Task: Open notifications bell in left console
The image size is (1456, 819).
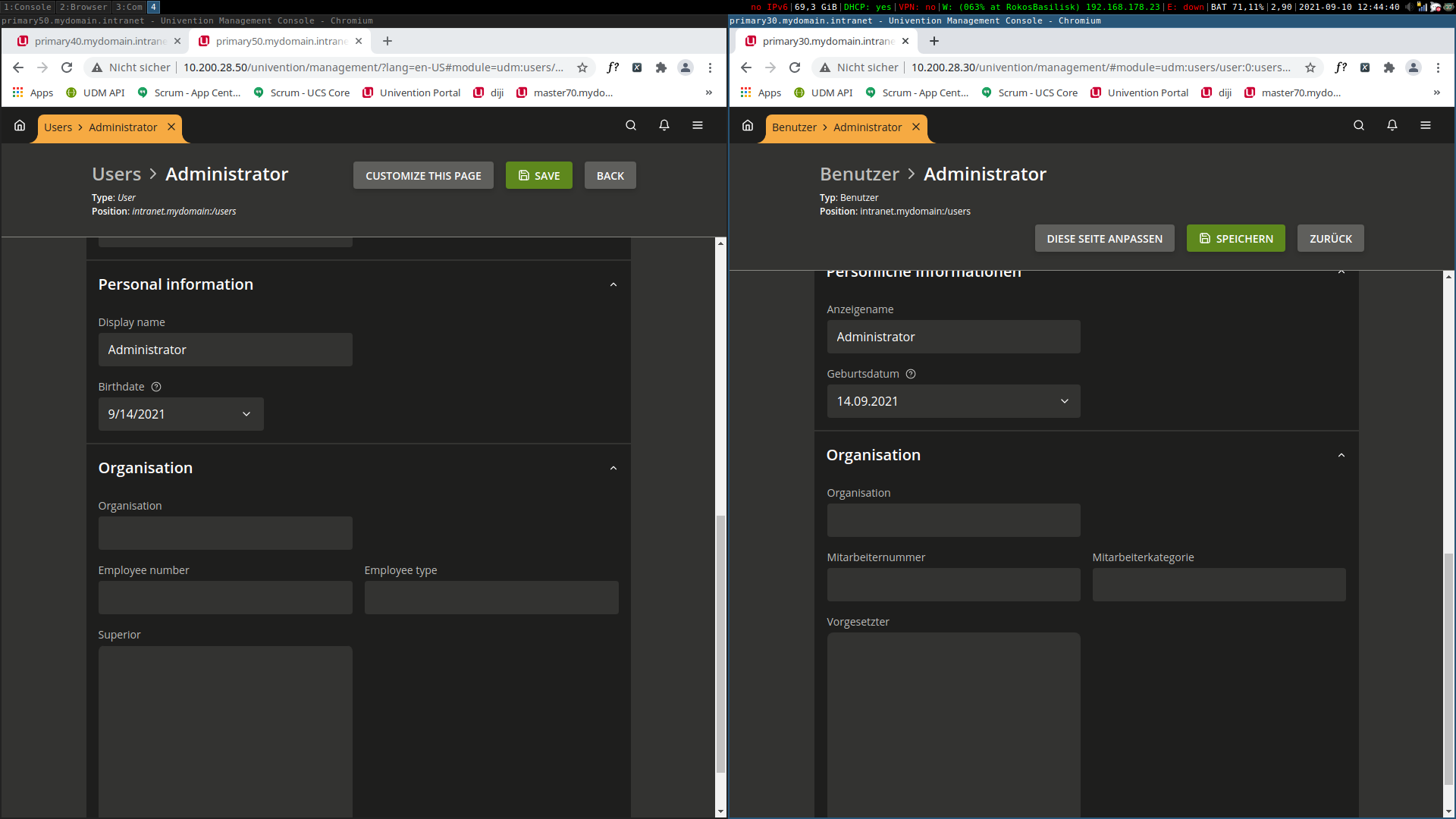Action: 664,126
